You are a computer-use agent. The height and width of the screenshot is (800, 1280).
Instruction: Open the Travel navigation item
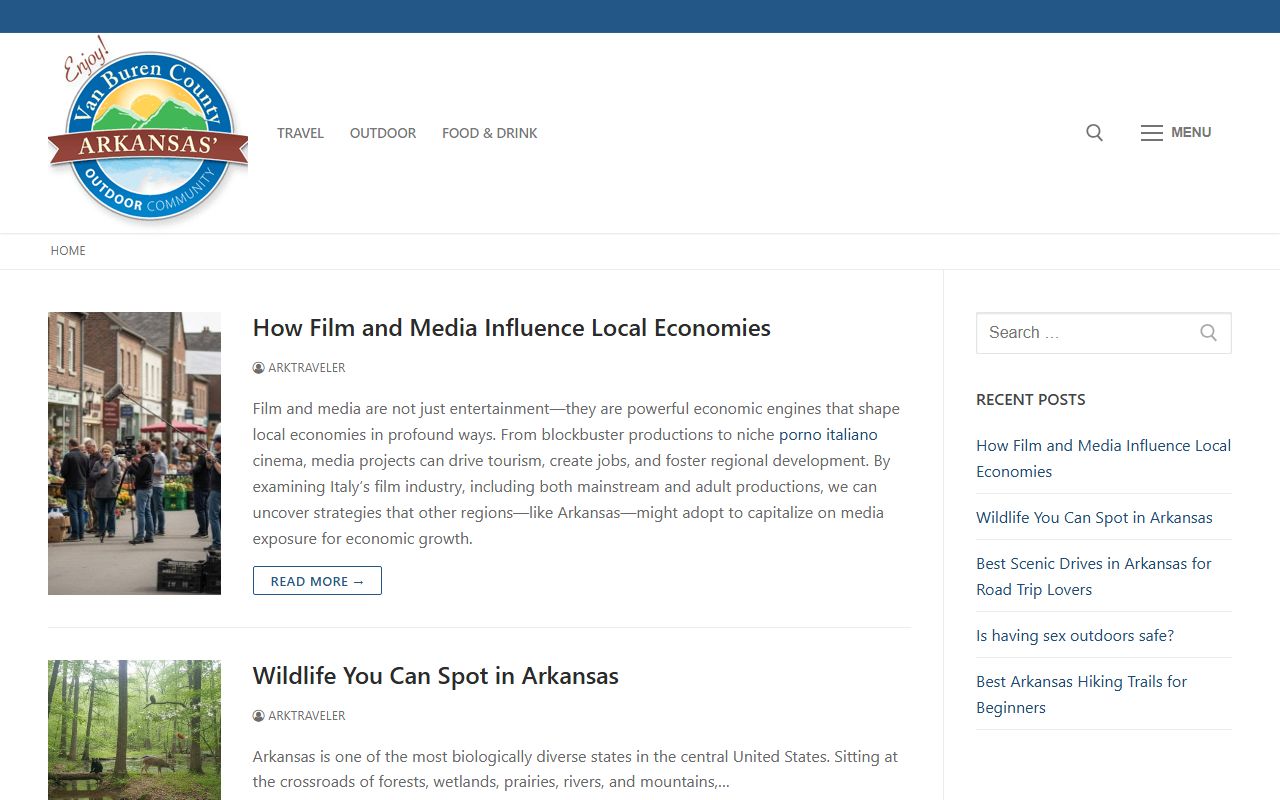click(x=300, y=133)
